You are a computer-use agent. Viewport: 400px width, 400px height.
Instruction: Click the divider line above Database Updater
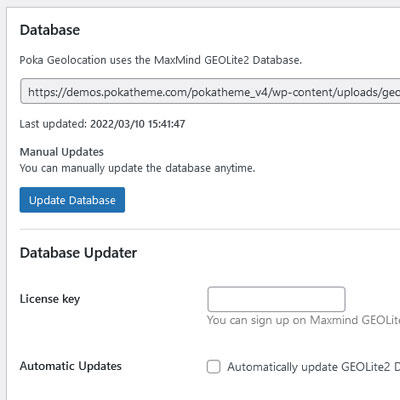coord(210,229)
